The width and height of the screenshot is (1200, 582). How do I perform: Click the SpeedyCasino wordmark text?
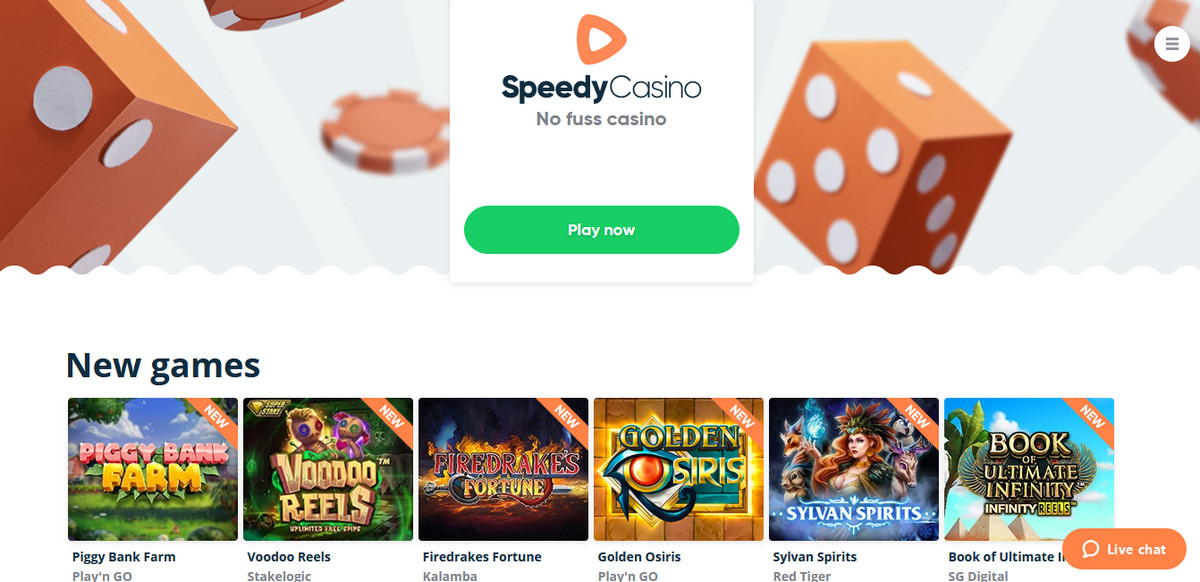tap(601, 88)
